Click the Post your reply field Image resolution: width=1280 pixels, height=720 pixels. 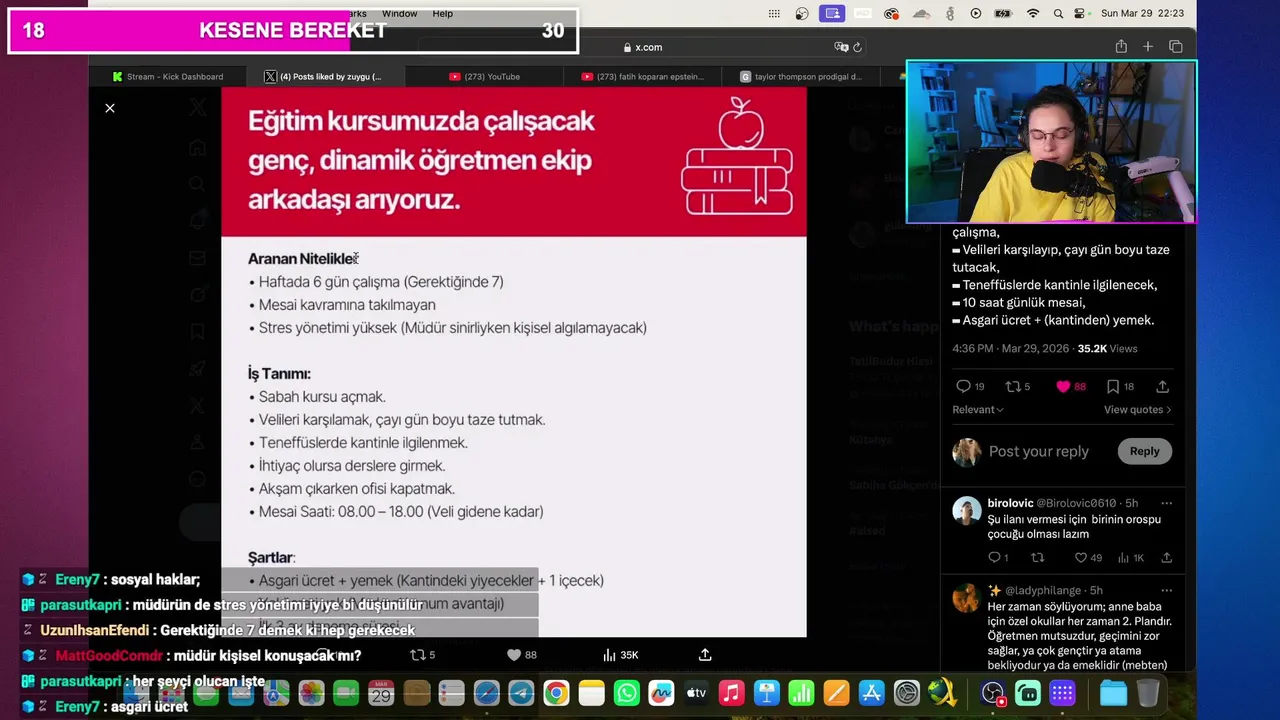tap(1039, 452)
